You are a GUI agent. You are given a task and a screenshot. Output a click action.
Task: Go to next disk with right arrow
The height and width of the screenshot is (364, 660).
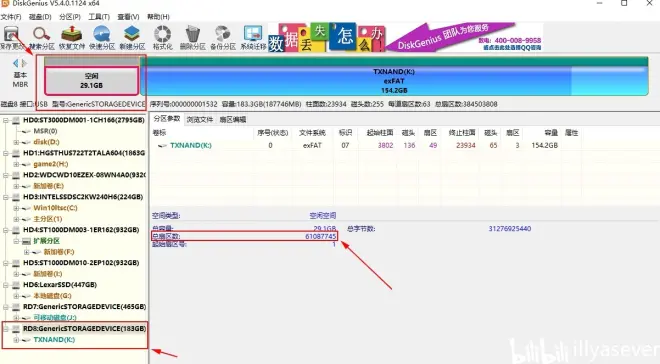24,63
